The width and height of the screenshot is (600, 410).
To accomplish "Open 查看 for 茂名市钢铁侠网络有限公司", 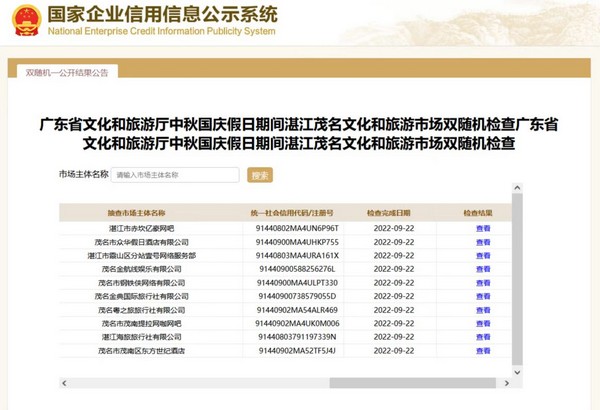I will pos(483,283).
